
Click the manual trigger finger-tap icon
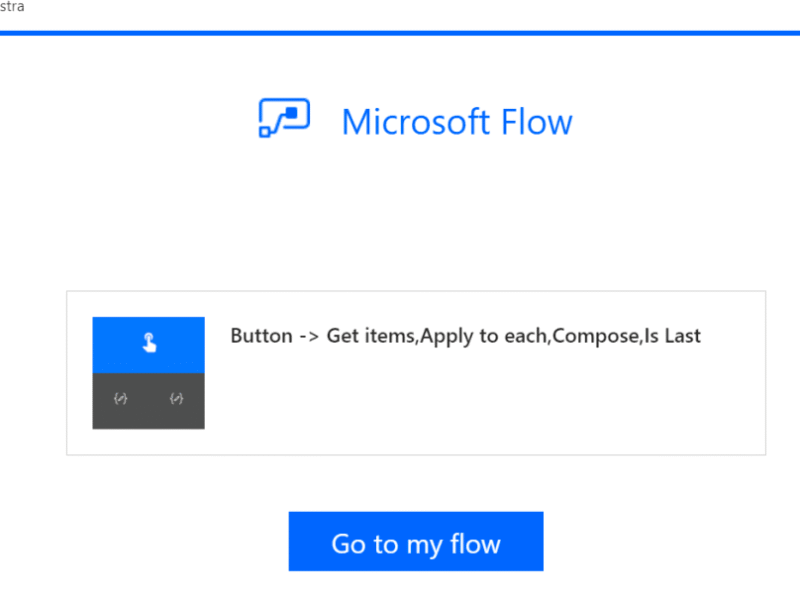[x=148, y=343]
